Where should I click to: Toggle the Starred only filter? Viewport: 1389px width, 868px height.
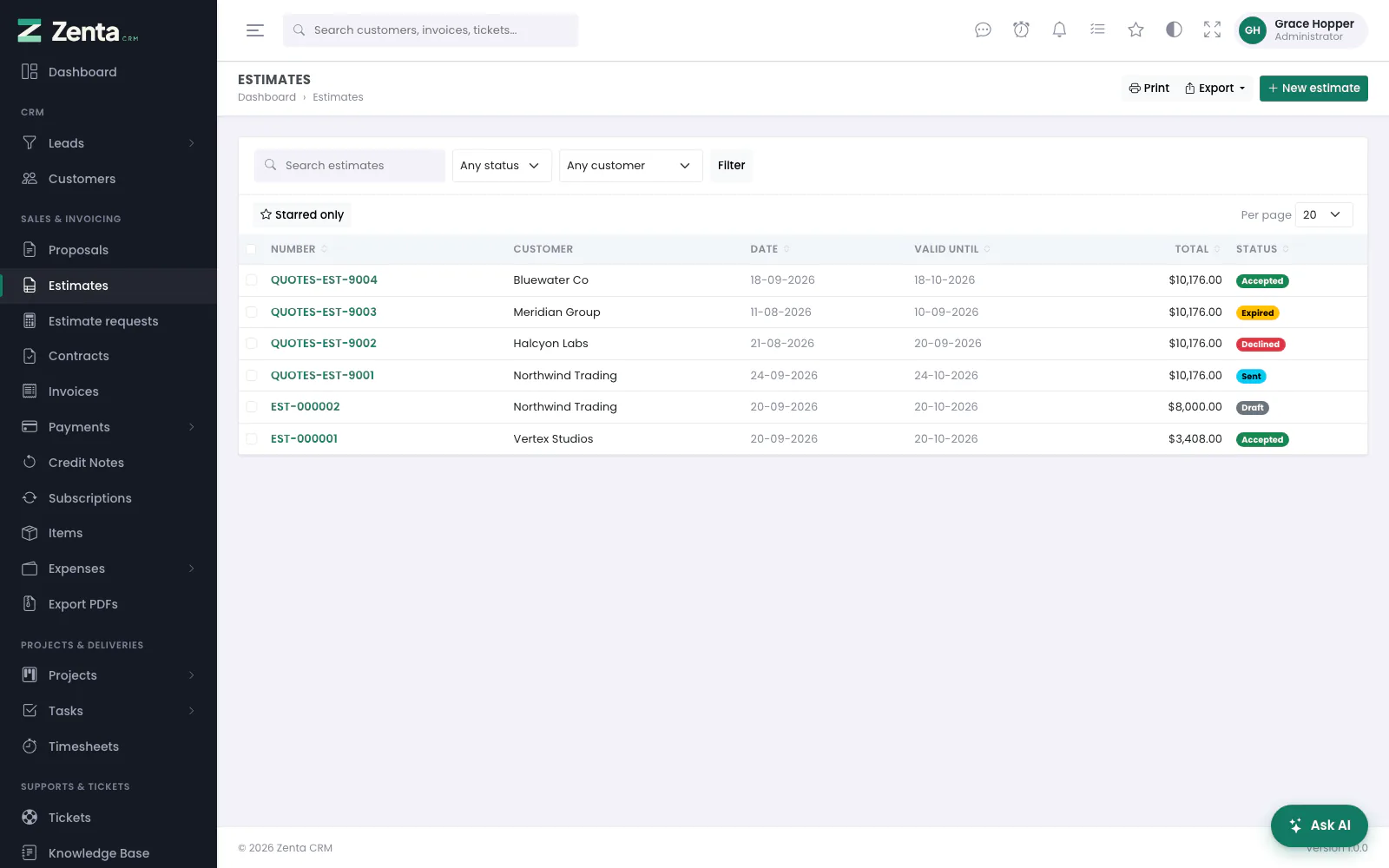point(302,214)
